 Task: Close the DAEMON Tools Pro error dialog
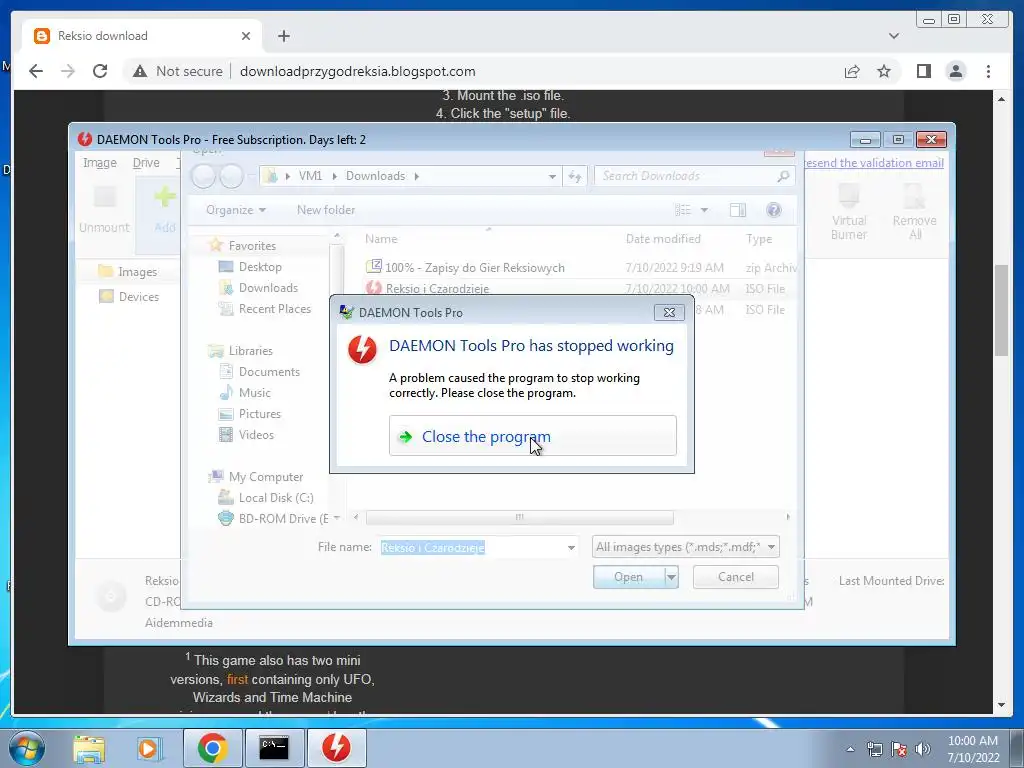669,312
